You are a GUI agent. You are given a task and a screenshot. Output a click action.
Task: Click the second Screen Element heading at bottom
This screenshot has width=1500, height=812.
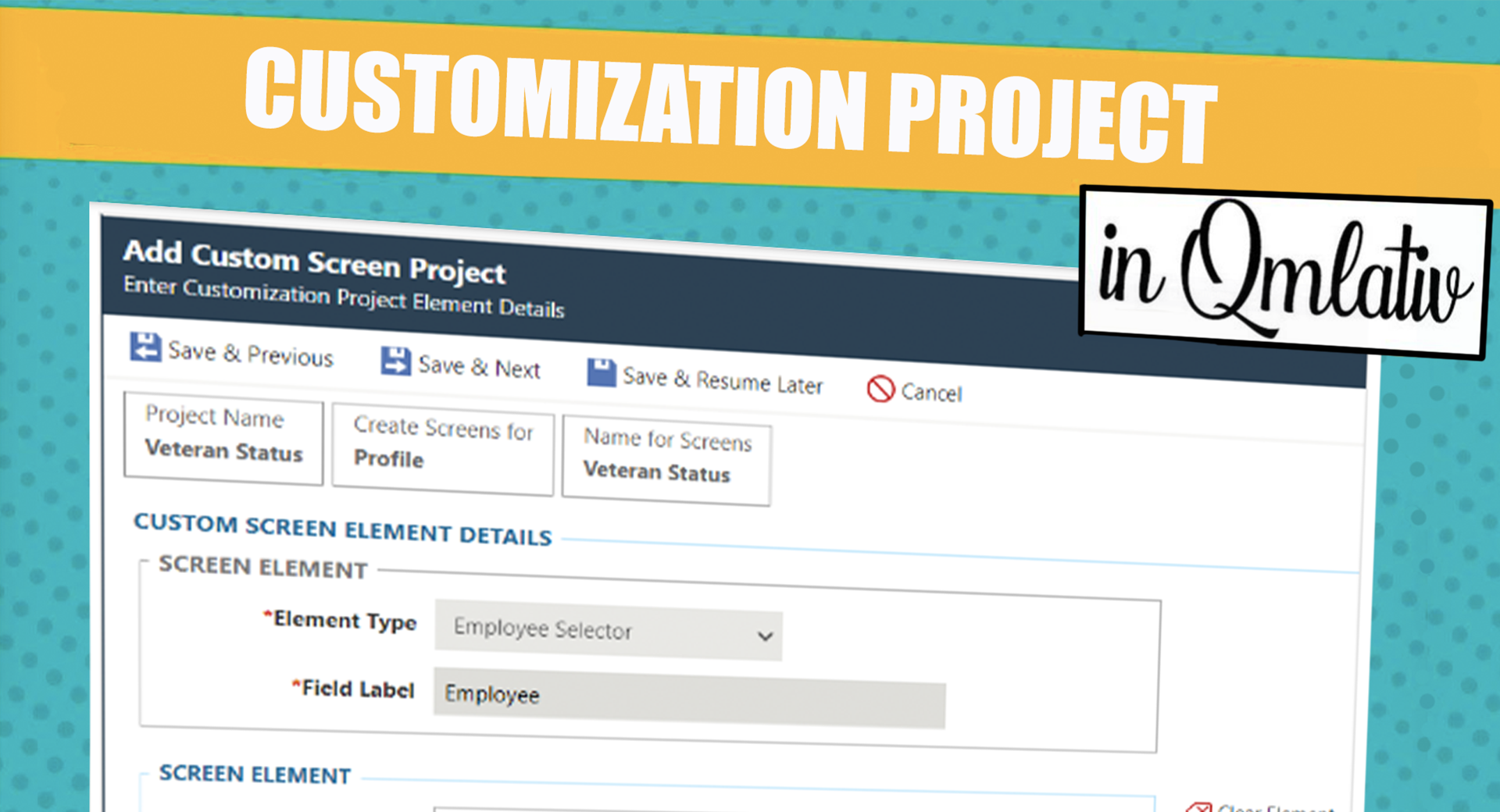[255, 775]
